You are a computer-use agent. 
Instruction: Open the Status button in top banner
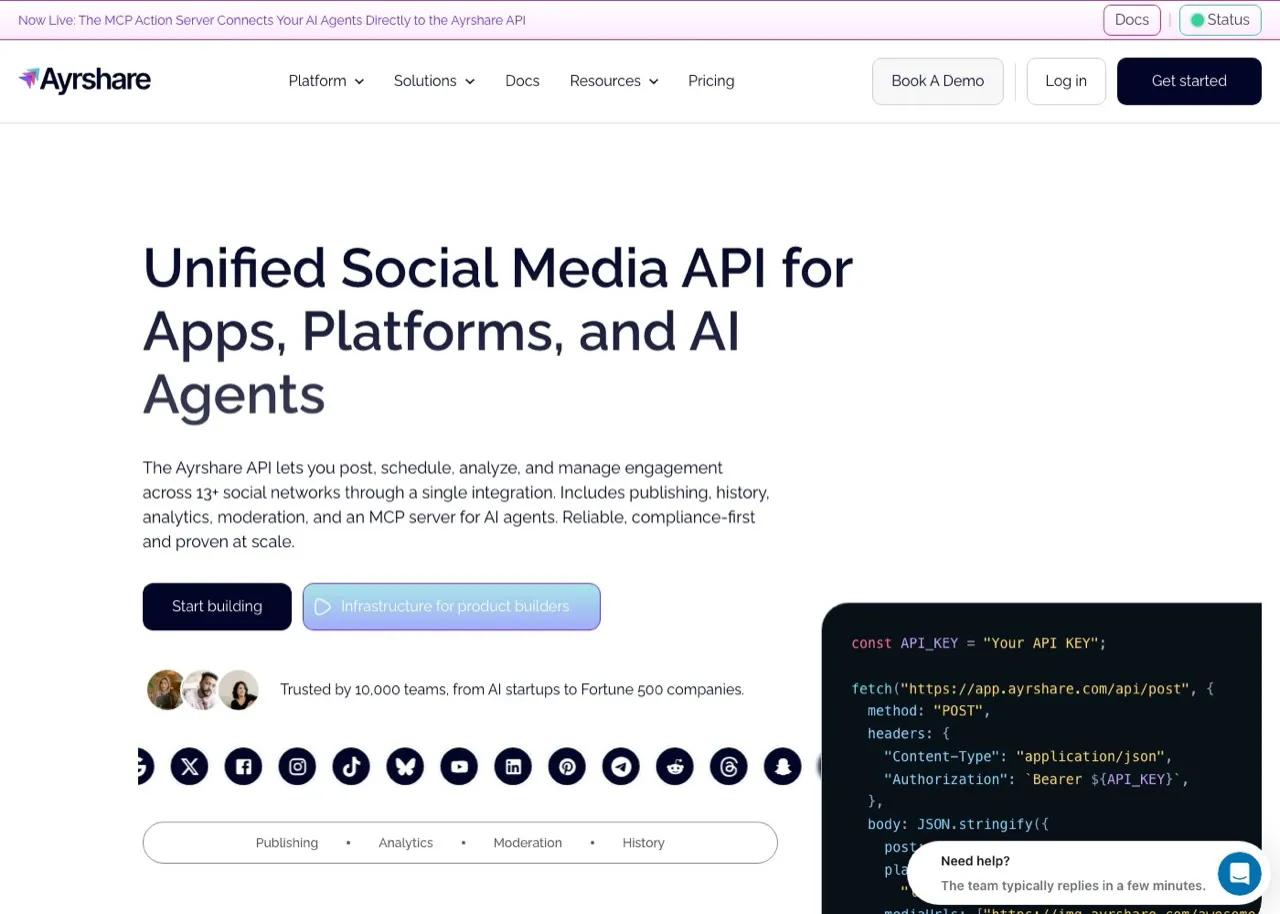[1220, 20]
